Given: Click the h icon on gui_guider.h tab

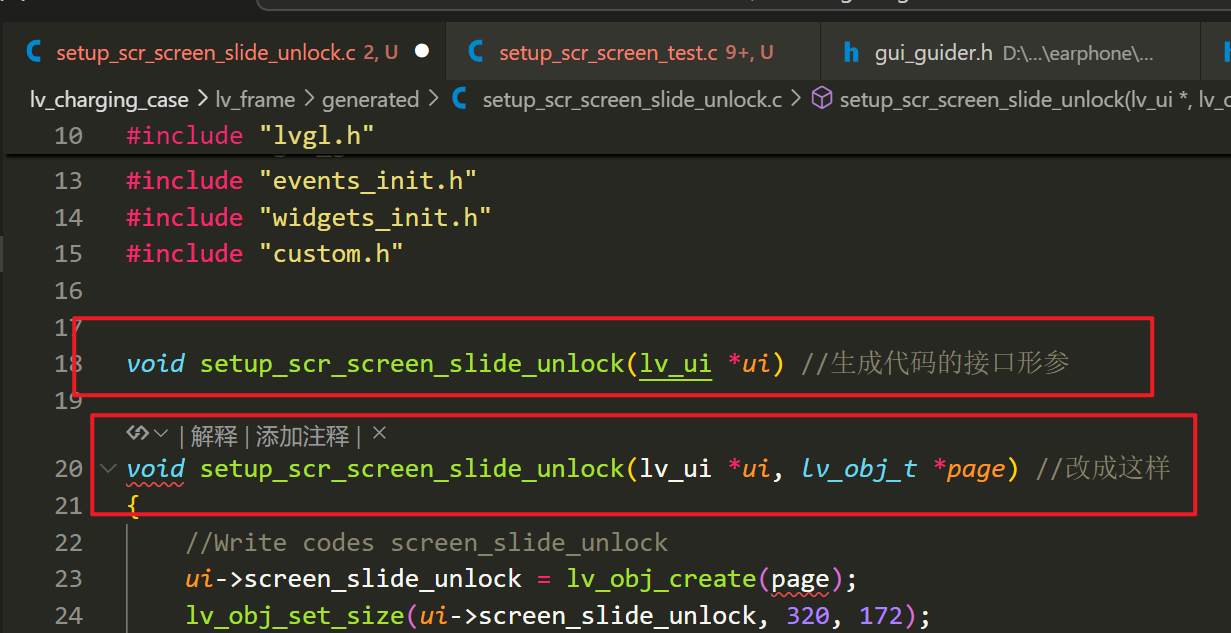Looking at the screenshot, I should [x=851, y=52].
